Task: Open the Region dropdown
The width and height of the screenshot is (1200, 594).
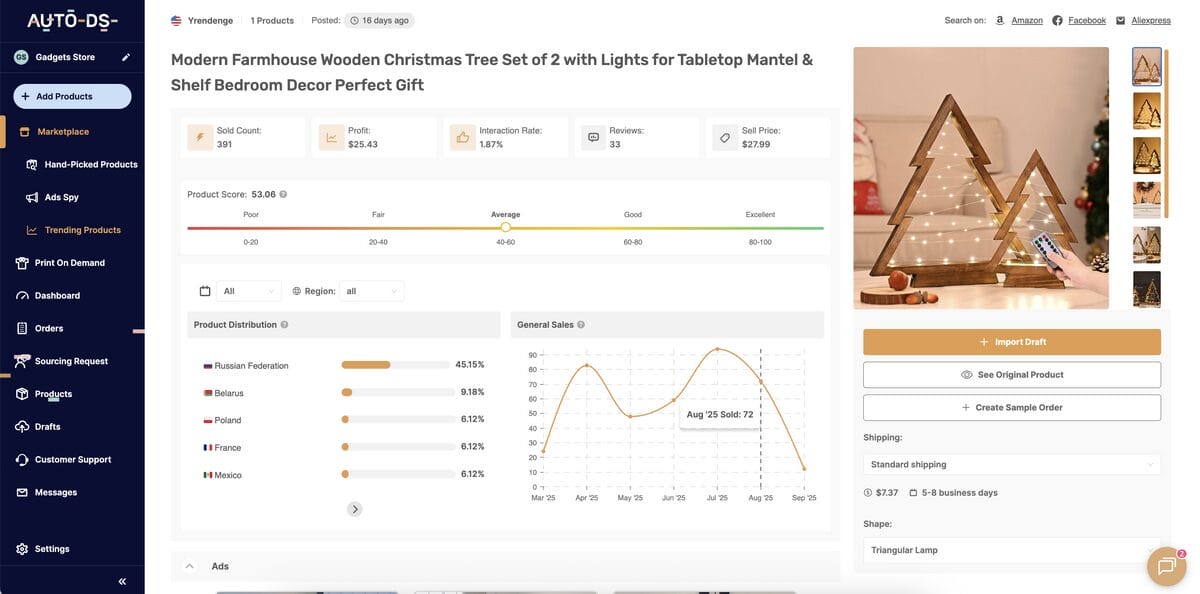Action: [x=371, y=291]
